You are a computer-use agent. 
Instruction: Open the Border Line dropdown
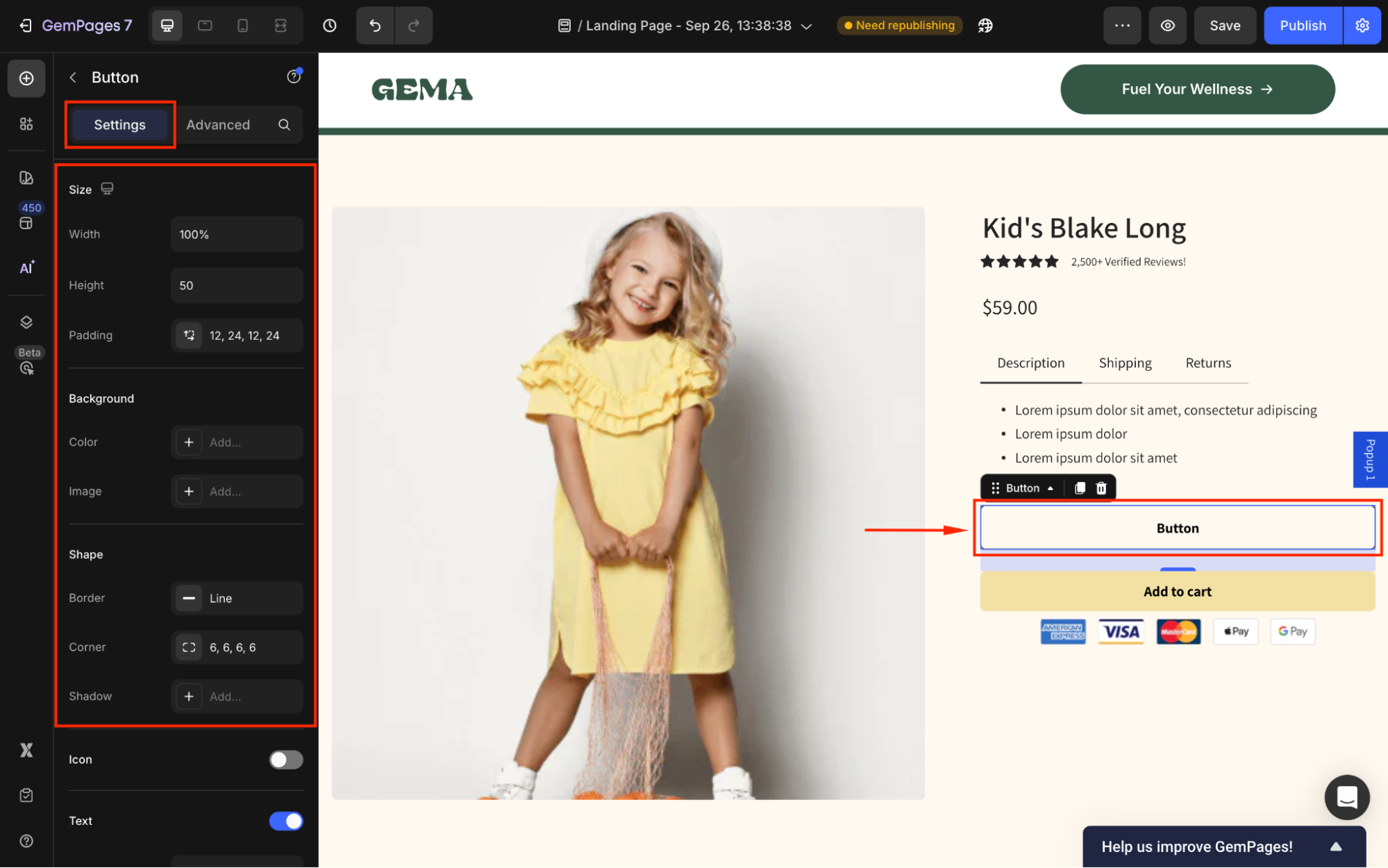237,598
